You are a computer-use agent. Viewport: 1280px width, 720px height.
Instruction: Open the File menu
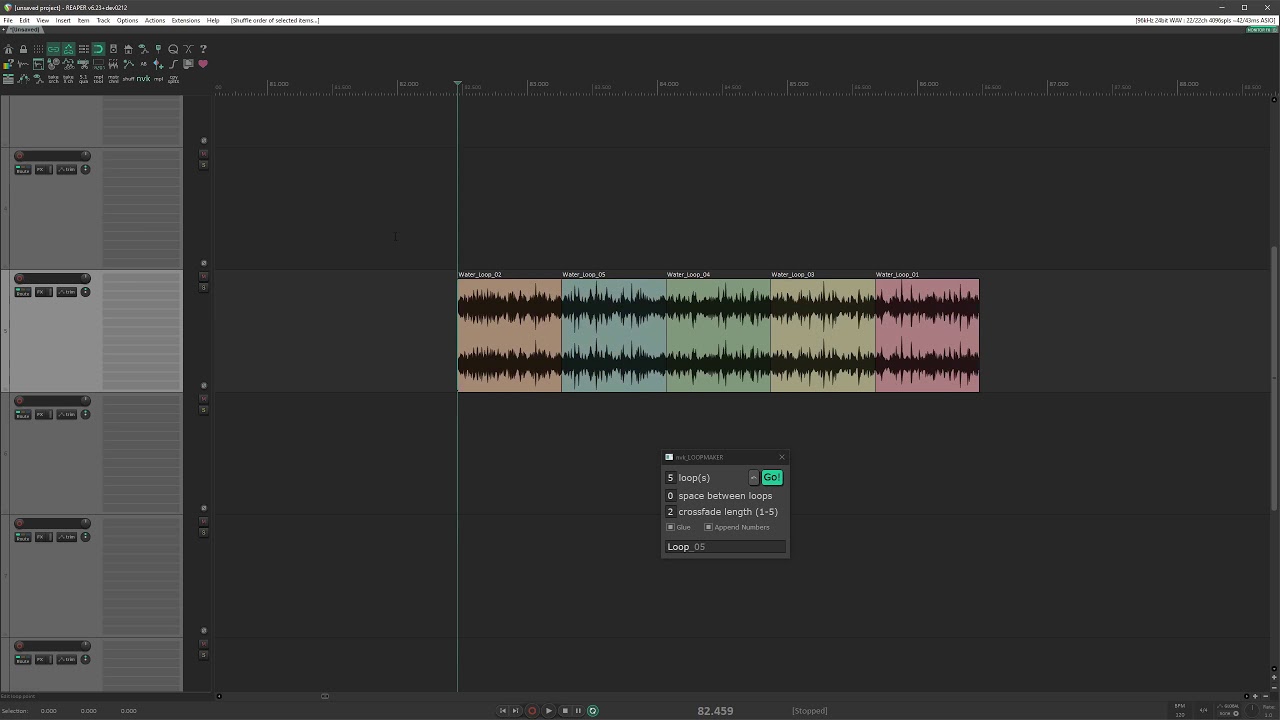tap(8, 20)
